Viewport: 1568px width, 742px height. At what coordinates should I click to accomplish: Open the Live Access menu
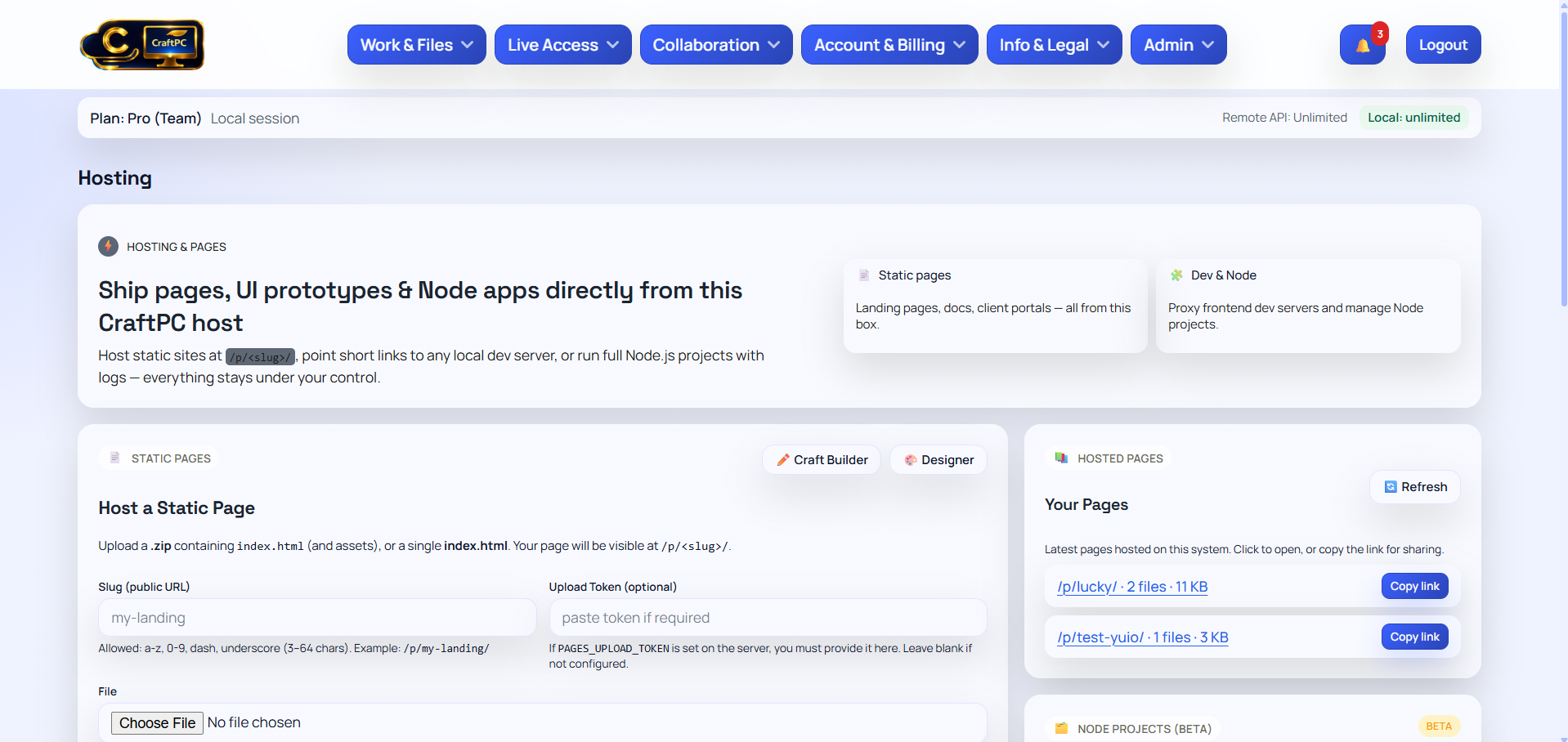coord(562,45)
